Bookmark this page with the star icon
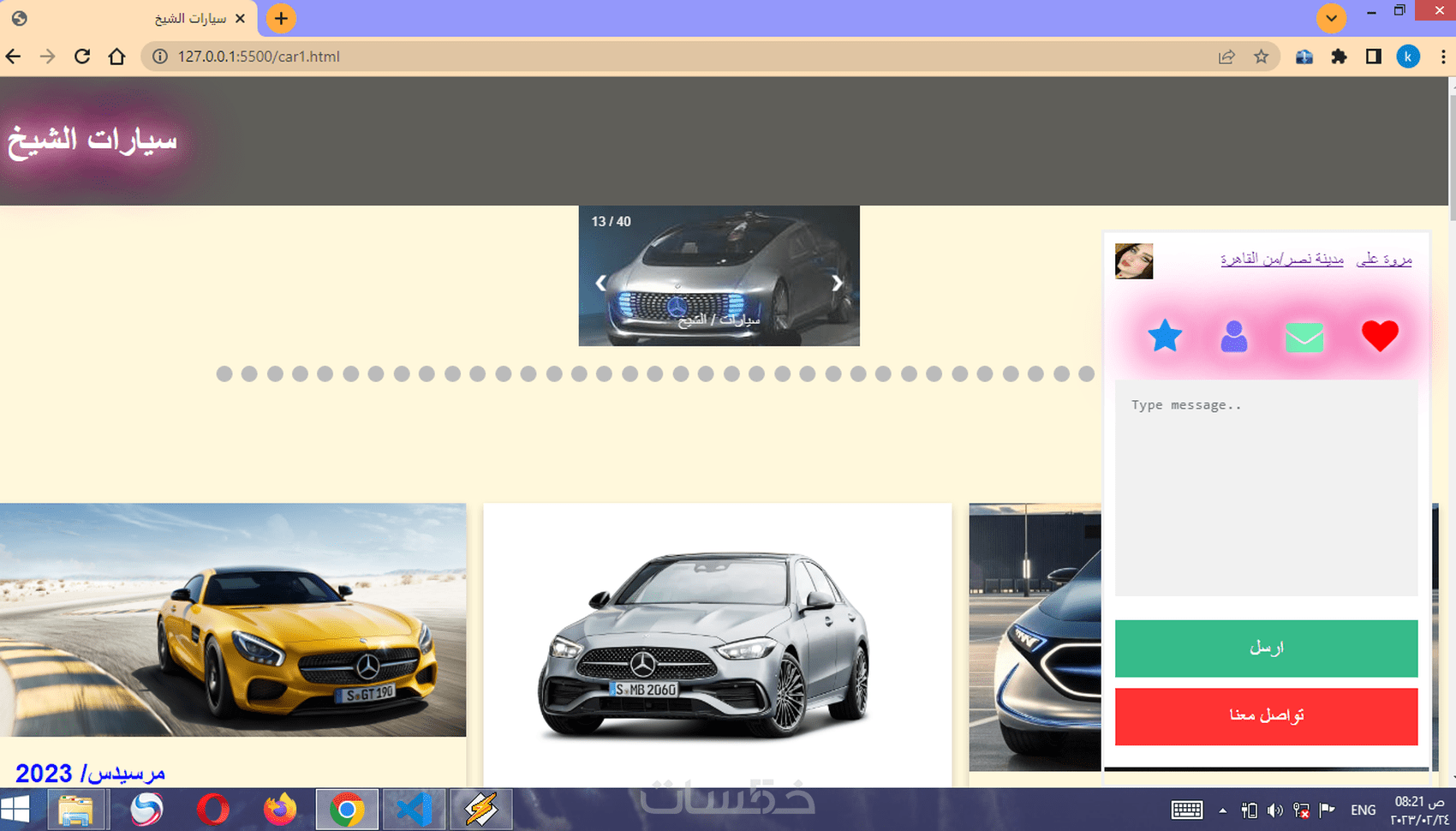This screenshot has height=831, width=1456. 1262,57
